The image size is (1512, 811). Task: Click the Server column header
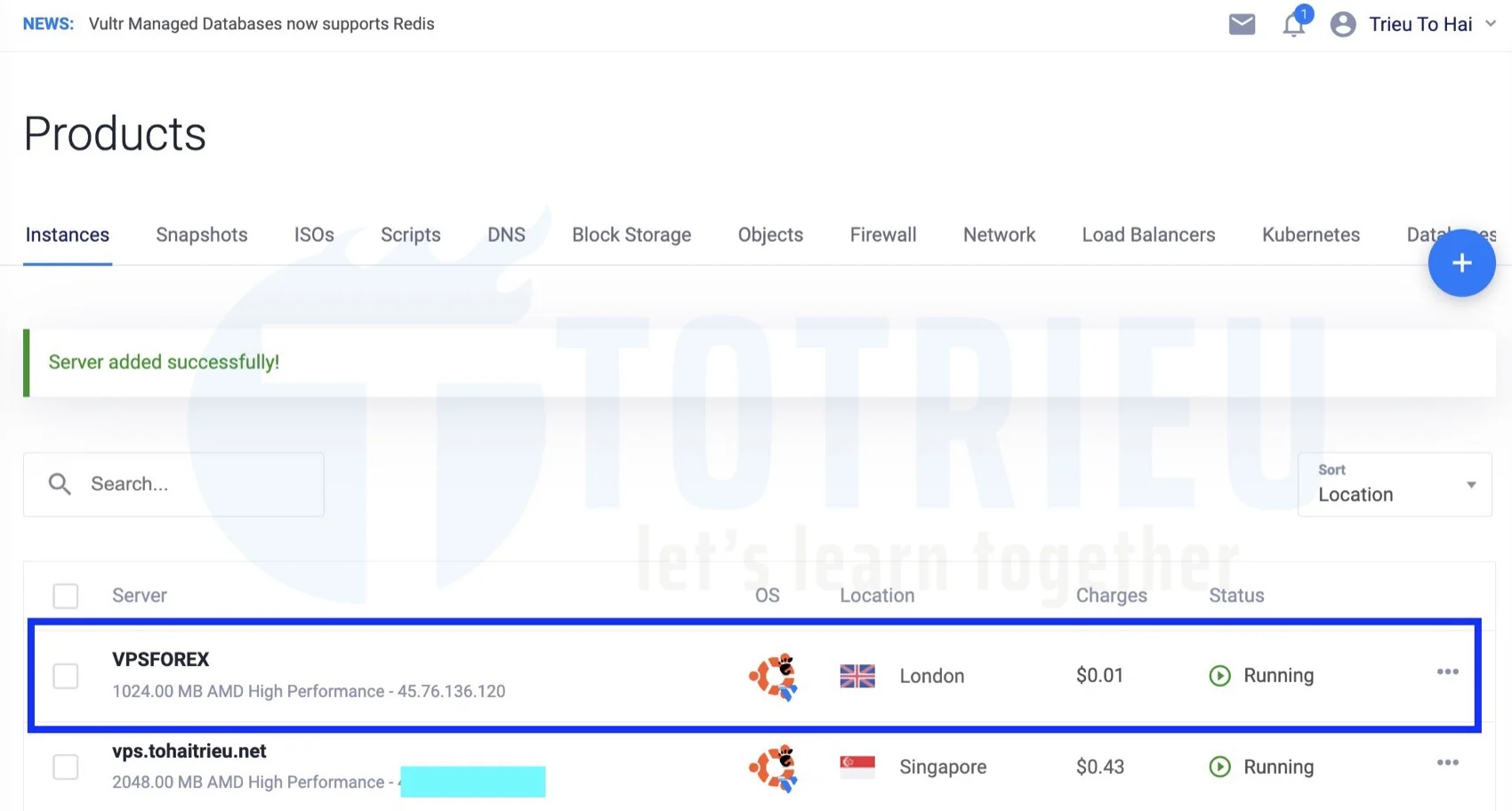[x=140, y=596]
